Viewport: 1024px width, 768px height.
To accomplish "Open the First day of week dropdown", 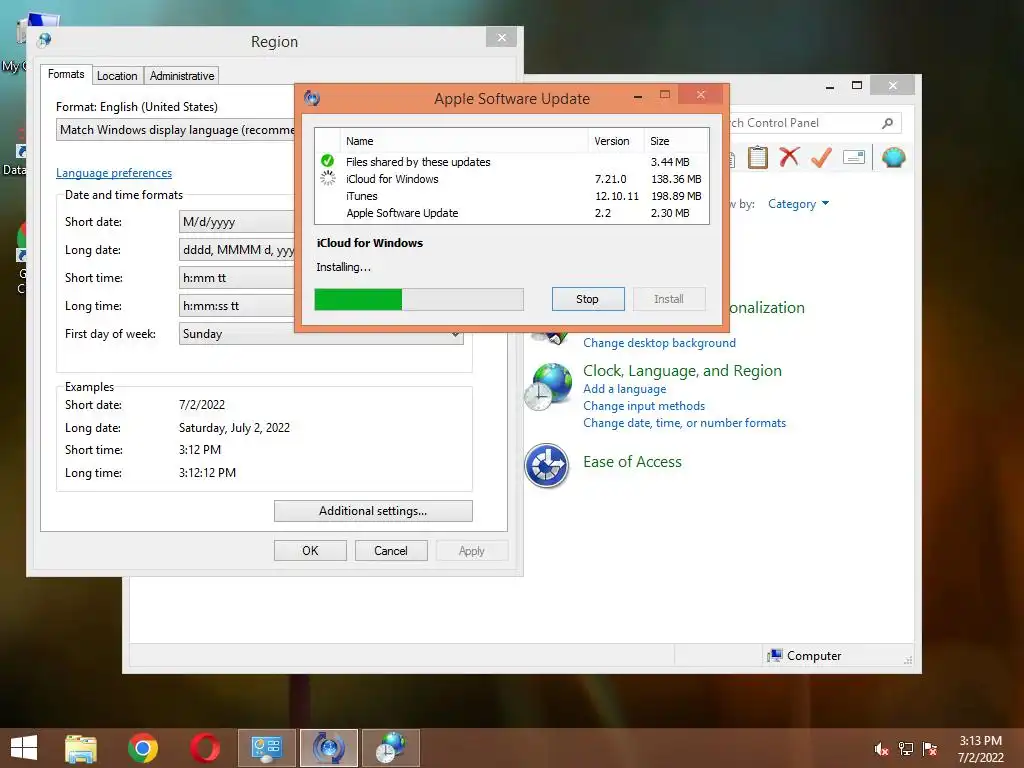I will point(321,334).
